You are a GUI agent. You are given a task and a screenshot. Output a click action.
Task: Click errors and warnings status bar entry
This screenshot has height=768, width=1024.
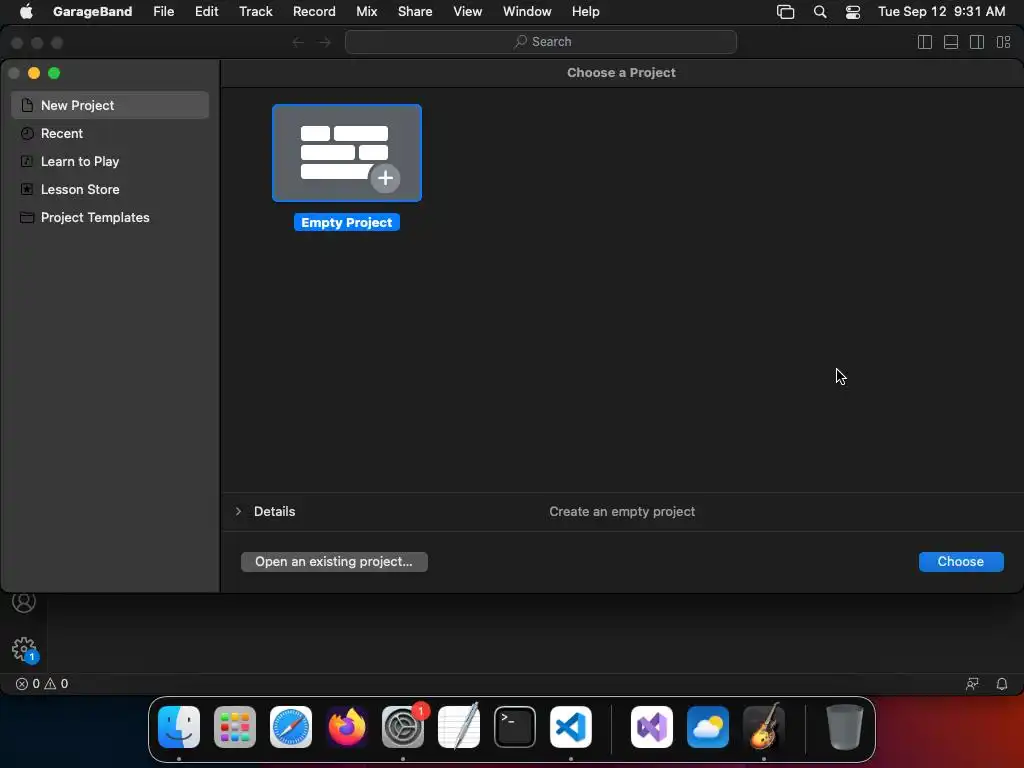(42, 684)
